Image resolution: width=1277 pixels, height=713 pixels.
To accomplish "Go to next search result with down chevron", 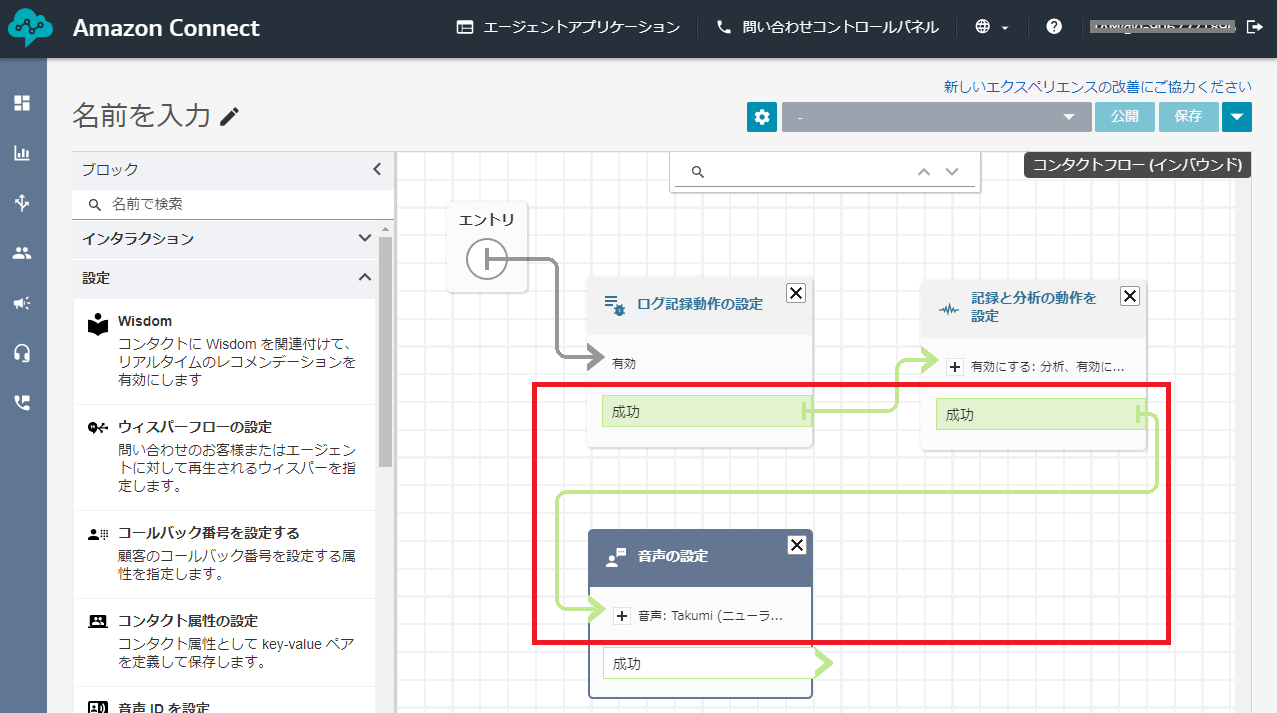I will click(x=952, y=172).
